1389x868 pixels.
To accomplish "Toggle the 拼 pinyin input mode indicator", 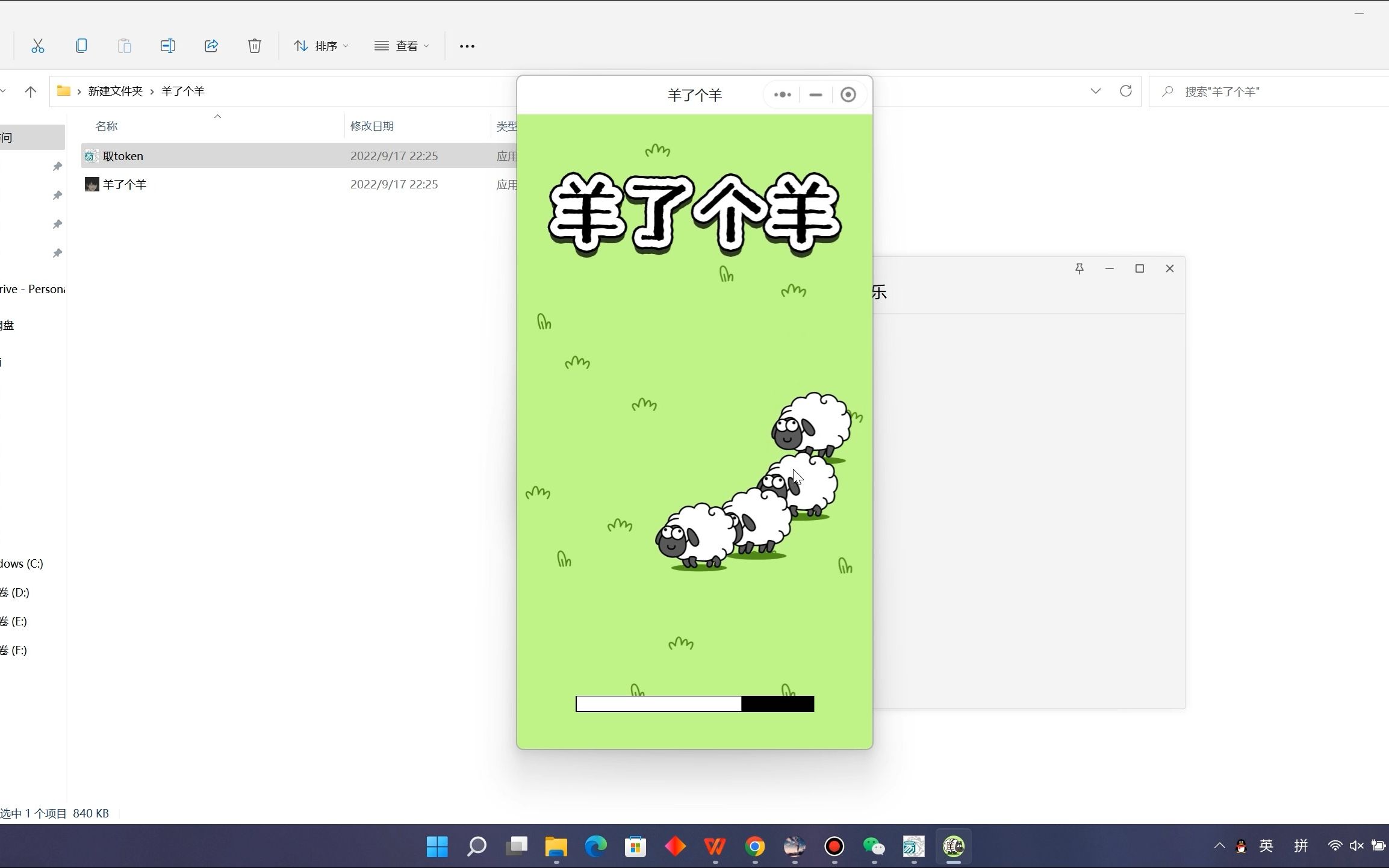I will click(1301, 846).
